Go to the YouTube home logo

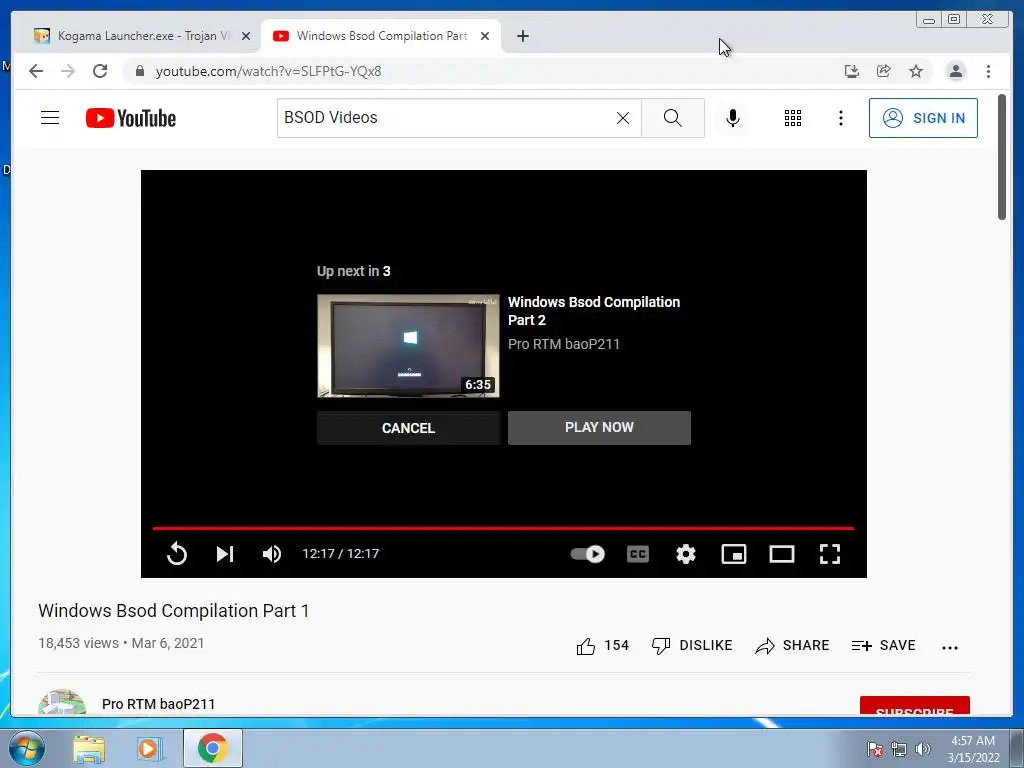(x=131, y=118)
